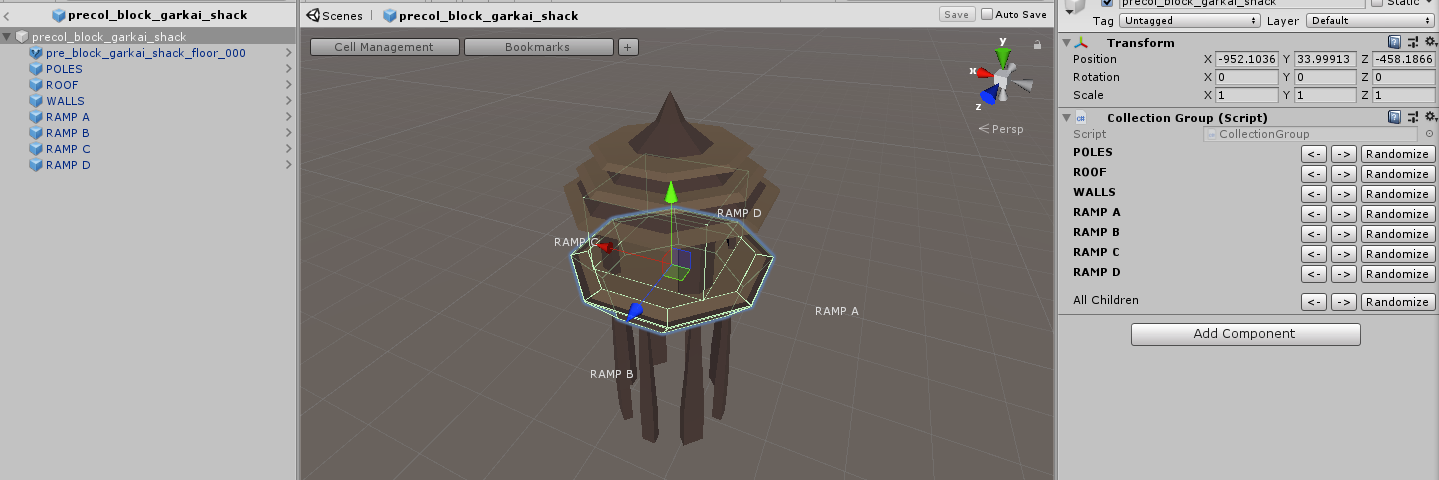The width and height of the screenshot is (1439, 480).
Task: Click the ROOF prefab cube icon
Action: [37, 85]
